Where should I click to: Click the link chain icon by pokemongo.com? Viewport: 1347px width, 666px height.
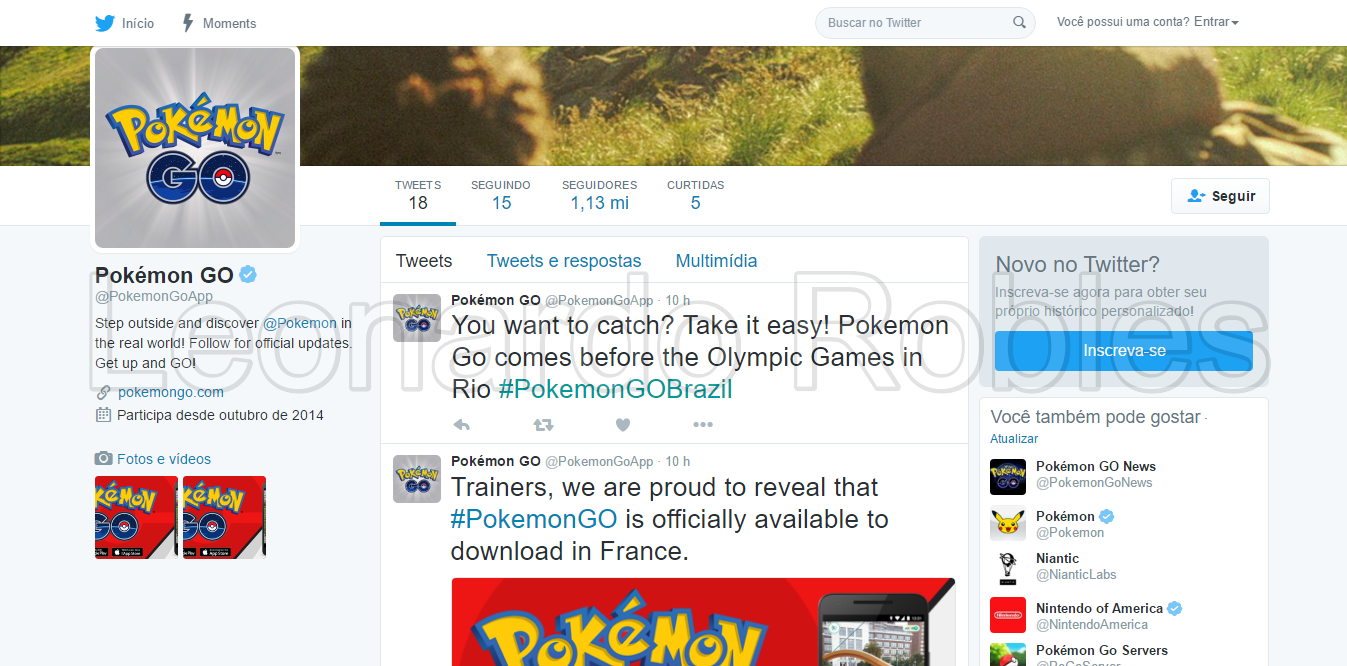(103, 392)
